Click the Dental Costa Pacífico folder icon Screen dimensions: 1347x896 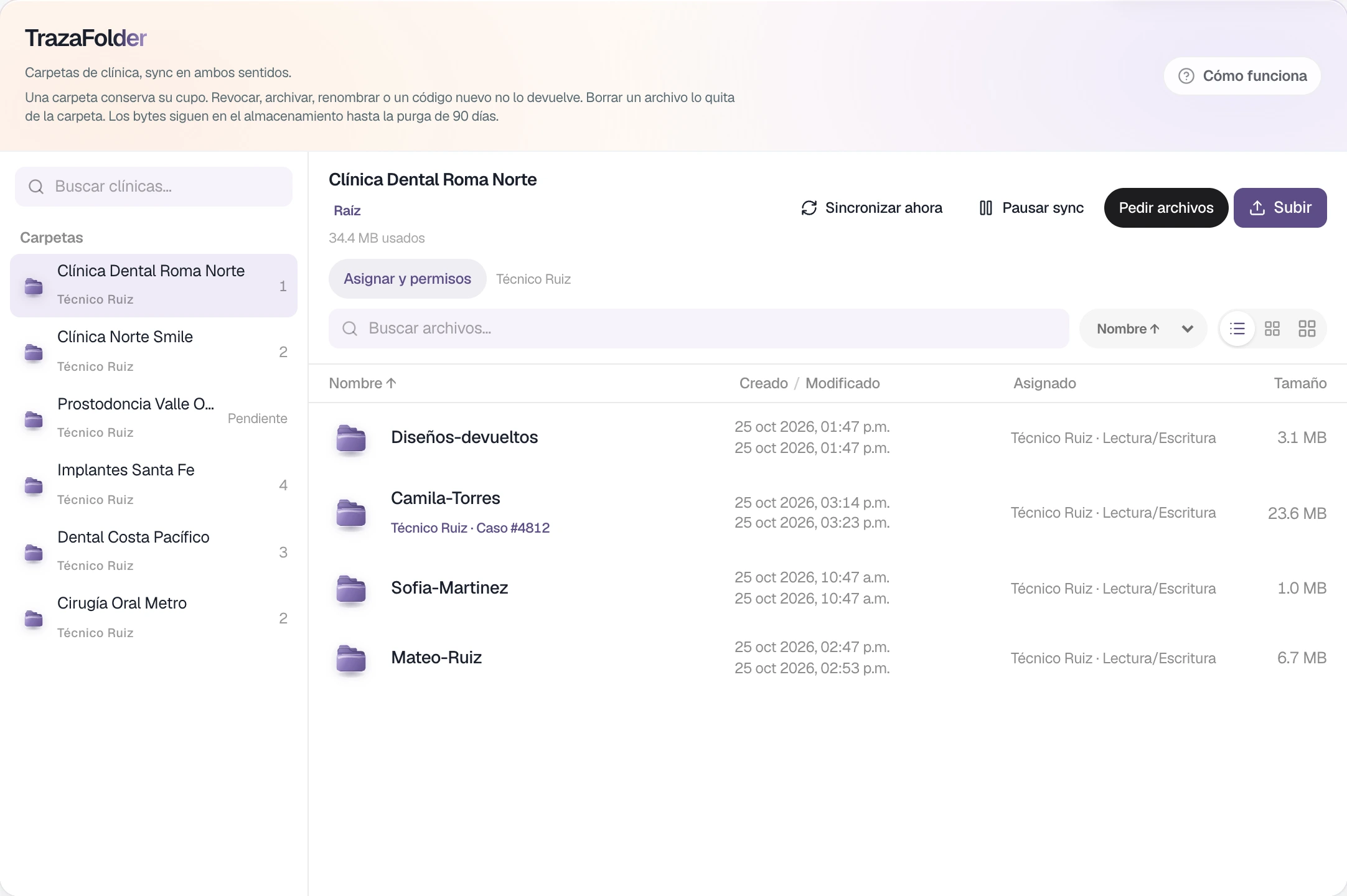(x=34, y=553)
